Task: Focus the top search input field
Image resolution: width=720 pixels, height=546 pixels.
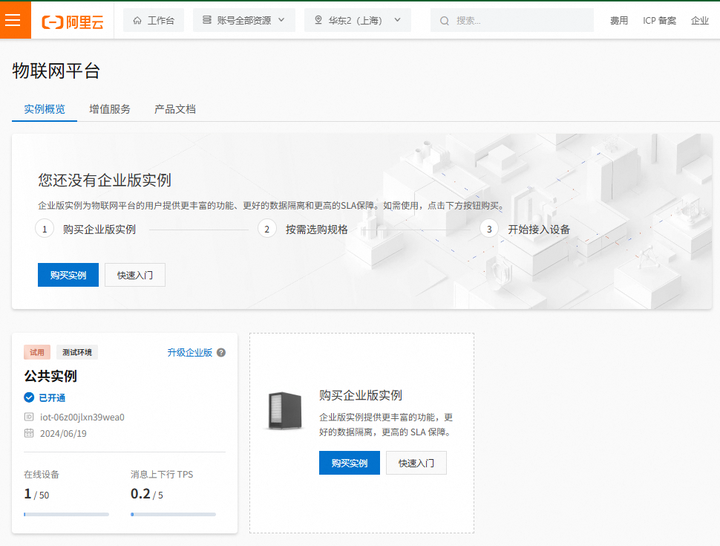Action: [512, 20]
